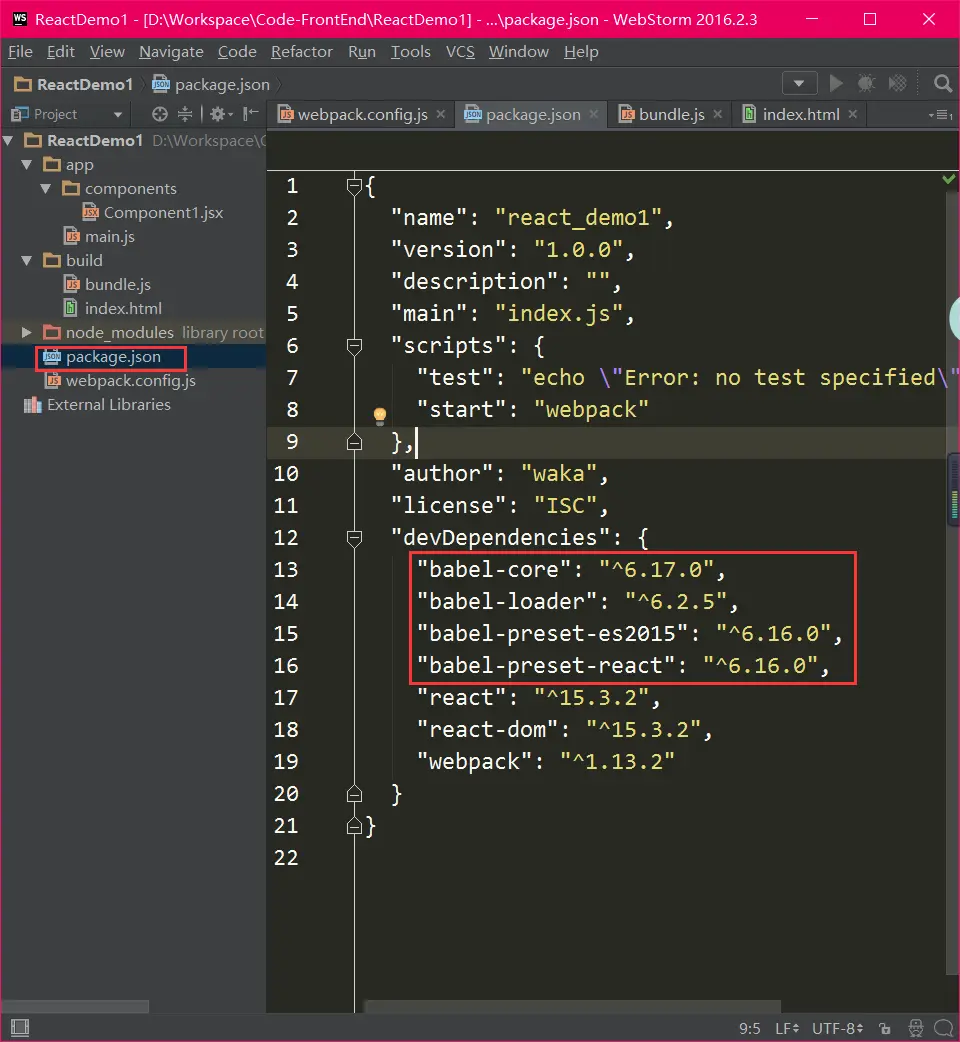960x1042 pixels.
Task: Collapse the ReactDemo1 root folder
Action: click(x=9, y=141)
